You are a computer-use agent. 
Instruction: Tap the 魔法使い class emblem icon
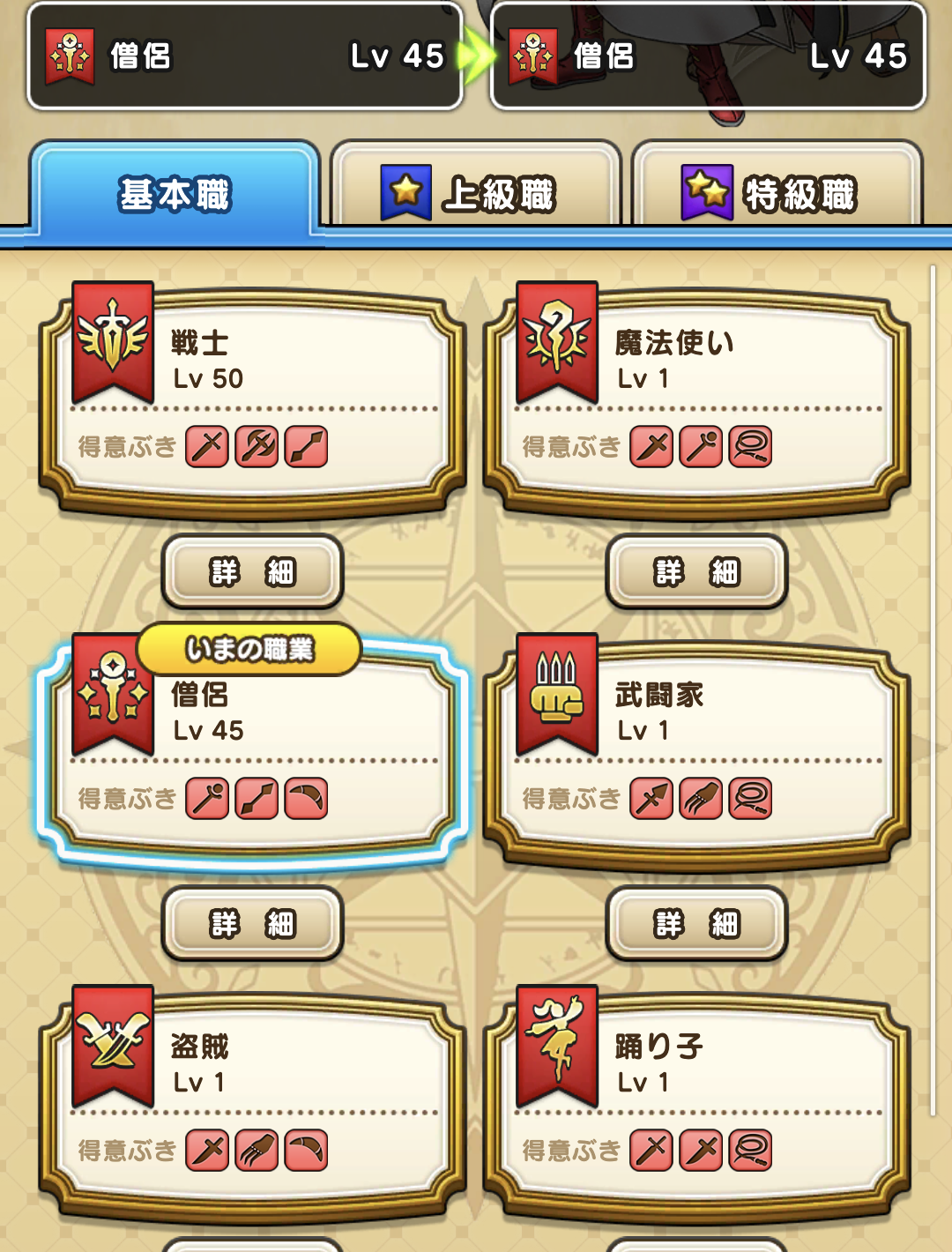point(557,340)
